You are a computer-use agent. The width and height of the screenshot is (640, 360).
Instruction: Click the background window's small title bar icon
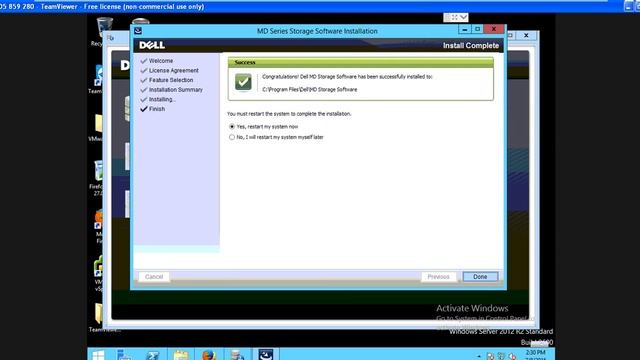tap(111, 38)
